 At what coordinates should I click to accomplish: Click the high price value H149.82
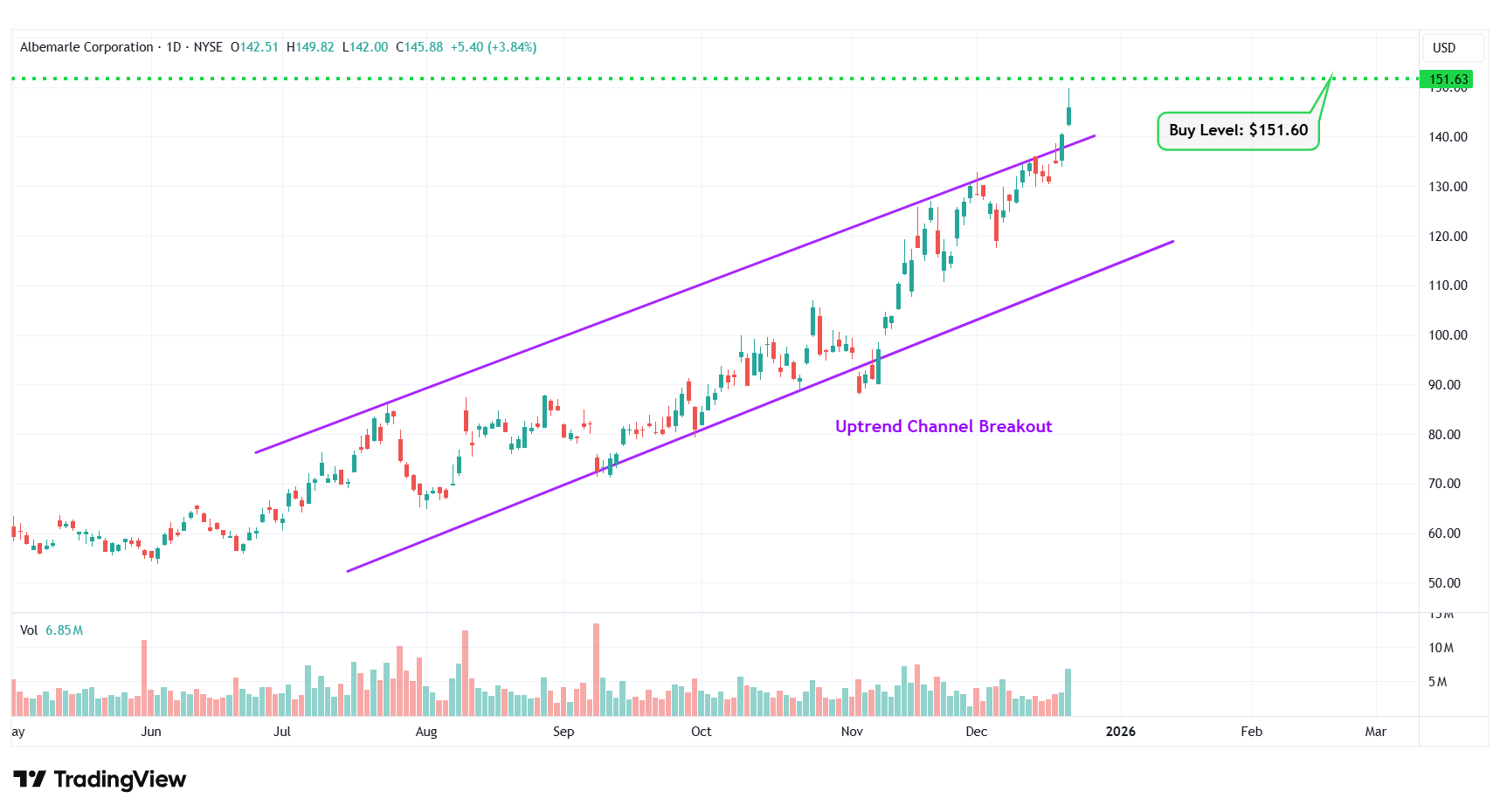coord(310,47)
